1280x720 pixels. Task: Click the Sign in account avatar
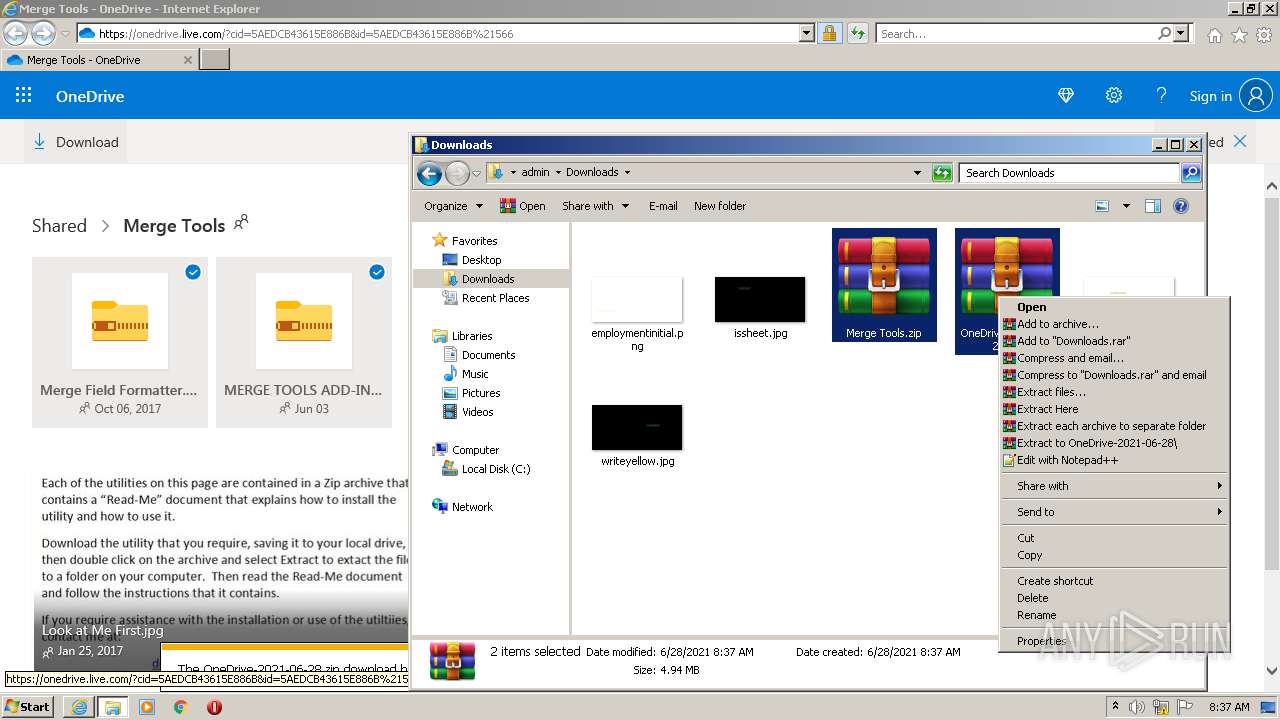click(x=1255, y=96)
